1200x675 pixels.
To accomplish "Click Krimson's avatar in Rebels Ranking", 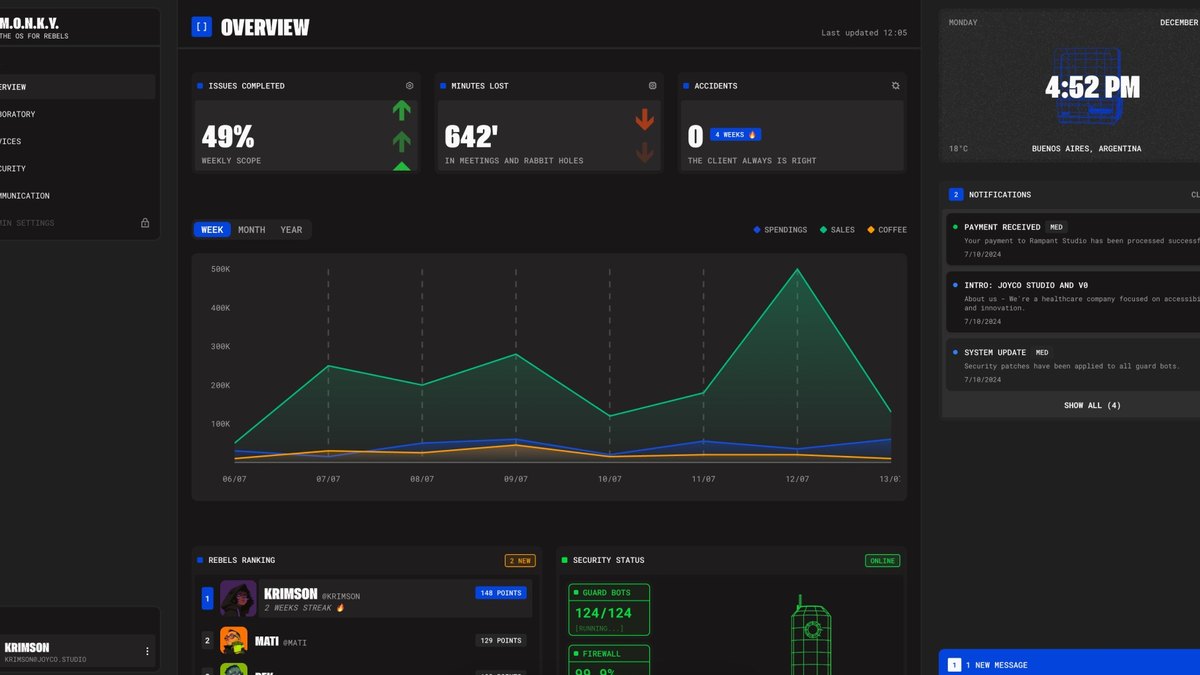I will tap(238, 598).
